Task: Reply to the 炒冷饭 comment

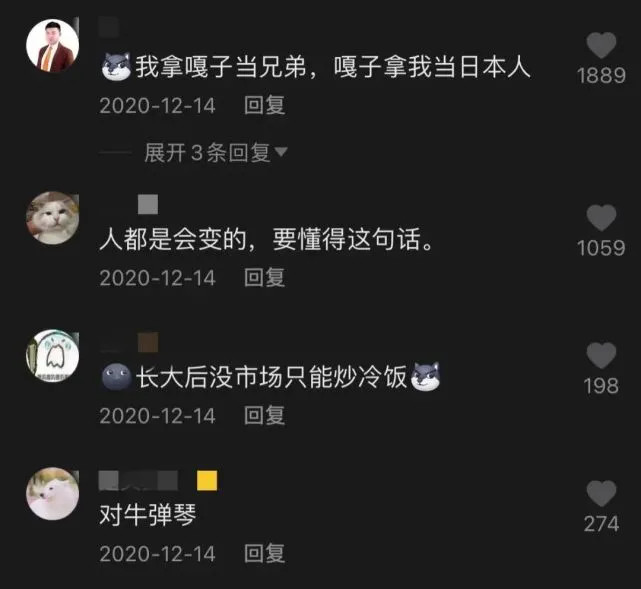Action: (x=264, y=416)
